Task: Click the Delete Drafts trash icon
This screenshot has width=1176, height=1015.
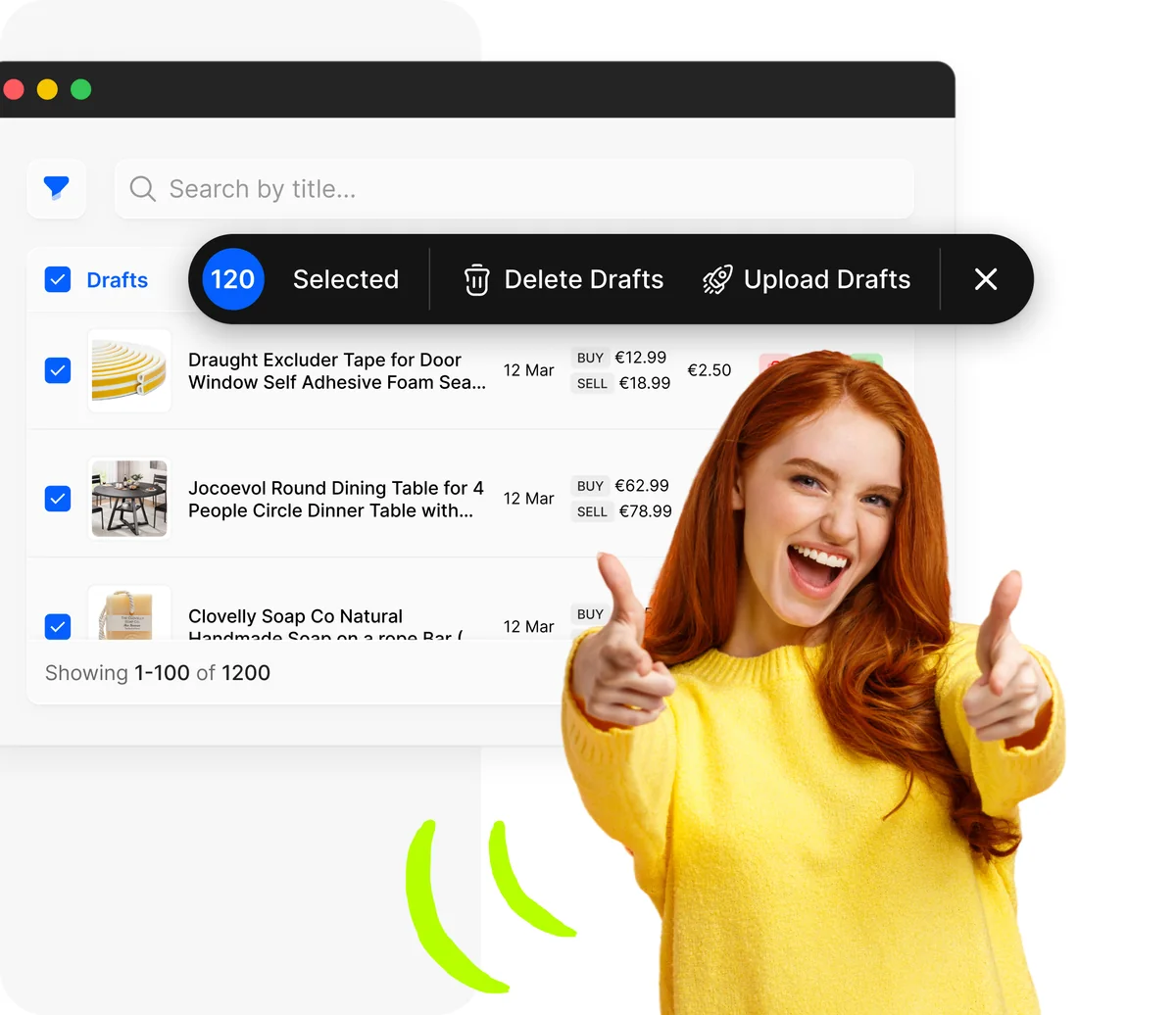Action: (x=476, y=279)
